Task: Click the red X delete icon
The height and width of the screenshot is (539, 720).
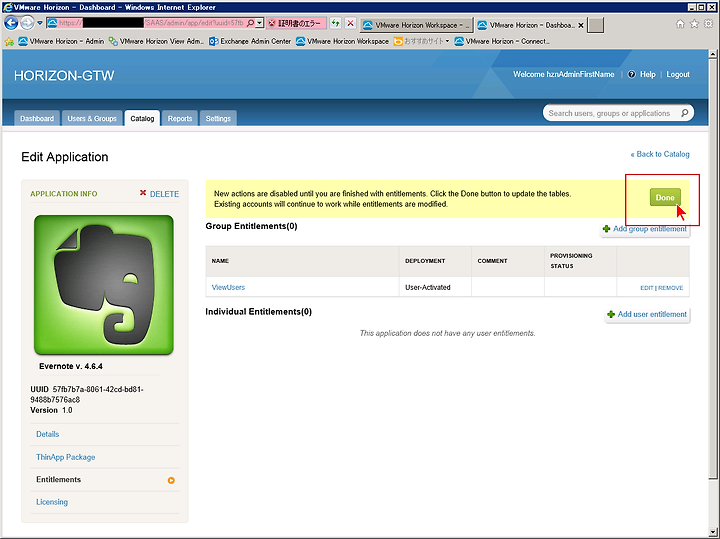Action: (x=143, y=193)
